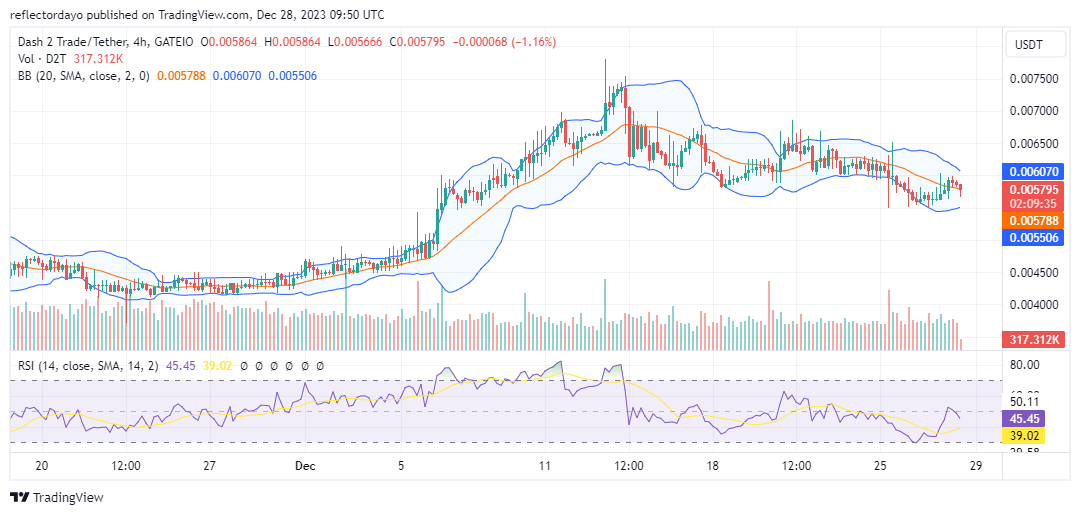The height and width of the screenshot is (515, 1080).
Task: Click the orange 0.005788 price axis label
Action: click(x=1032, y=220)
